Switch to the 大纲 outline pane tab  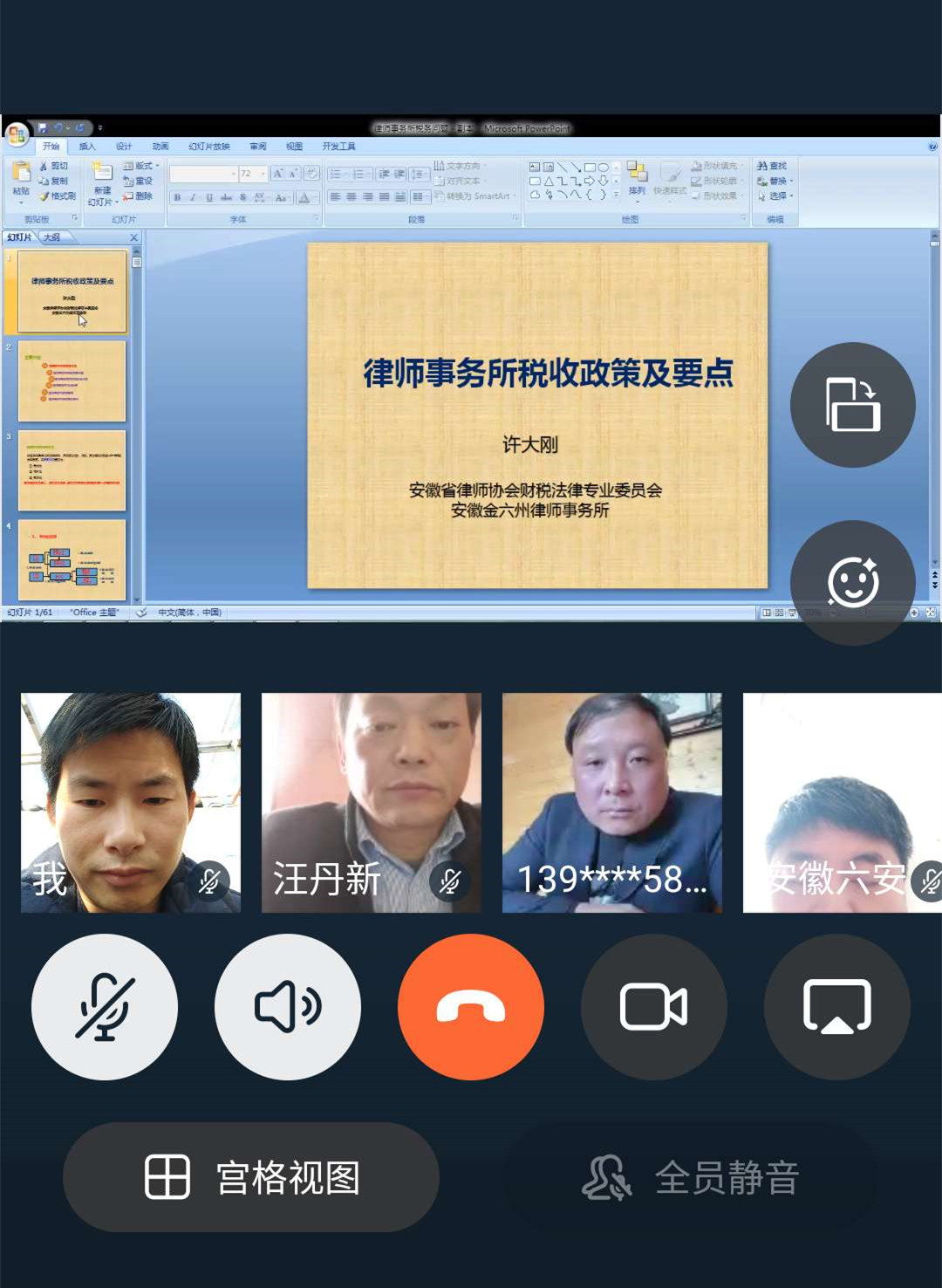coord(52,237)
